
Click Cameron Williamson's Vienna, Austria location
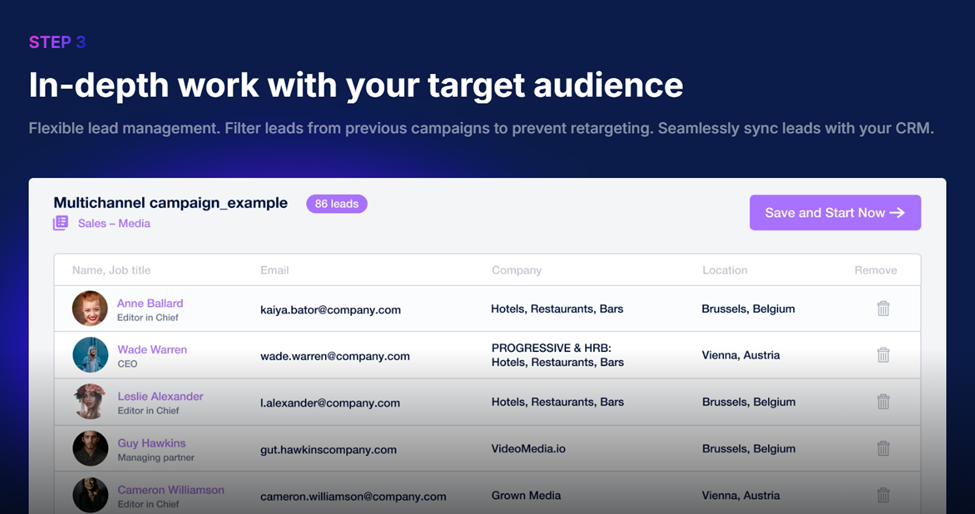tap(741, 495)
